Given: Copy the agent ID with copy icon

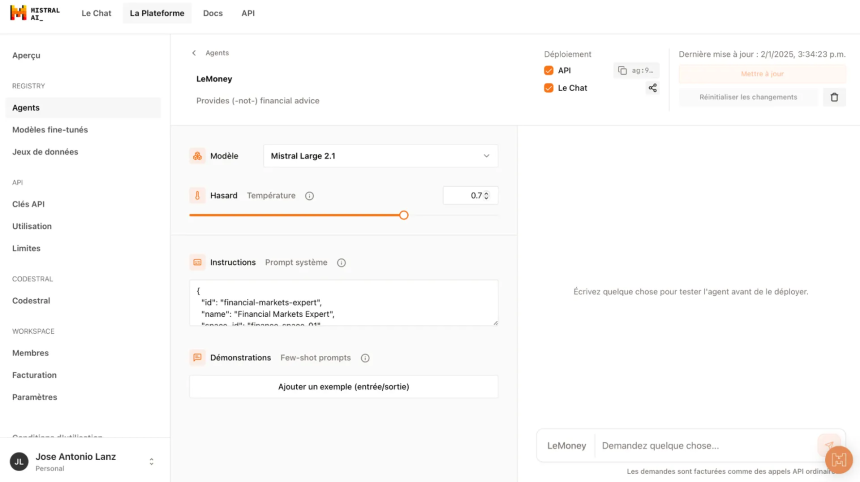Looking at the screenshot, I should pos(622,70).
